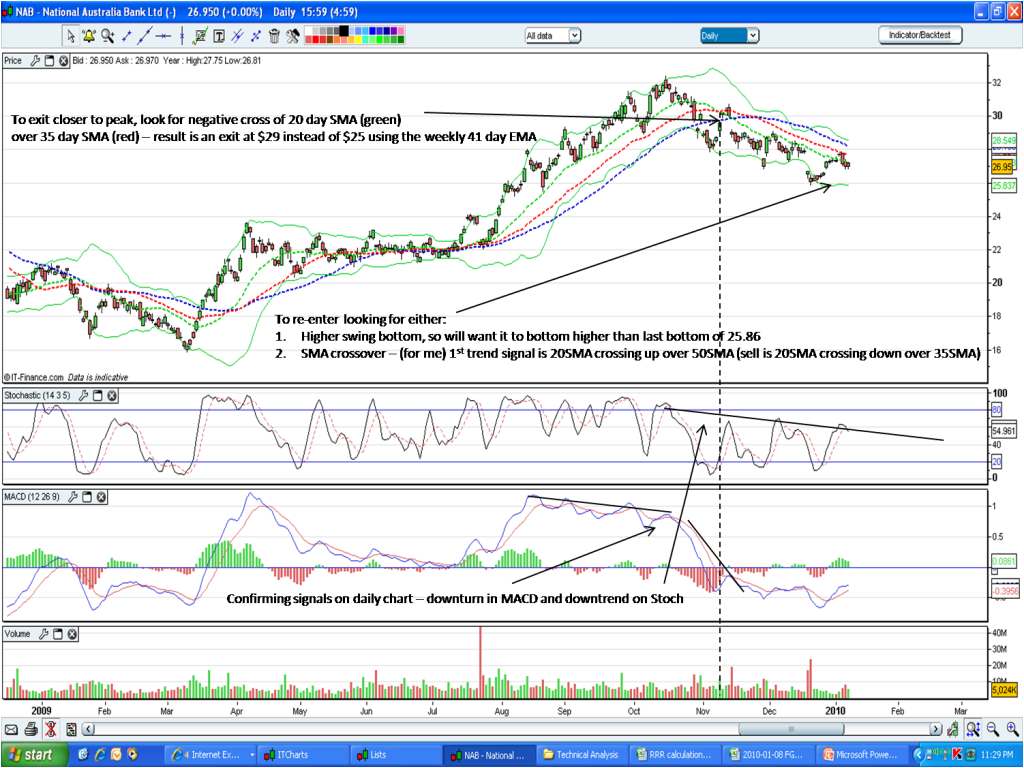Click the data list icon beside scrollbar
Viewport: 1024px width, 768px height.
click(71, 729)
